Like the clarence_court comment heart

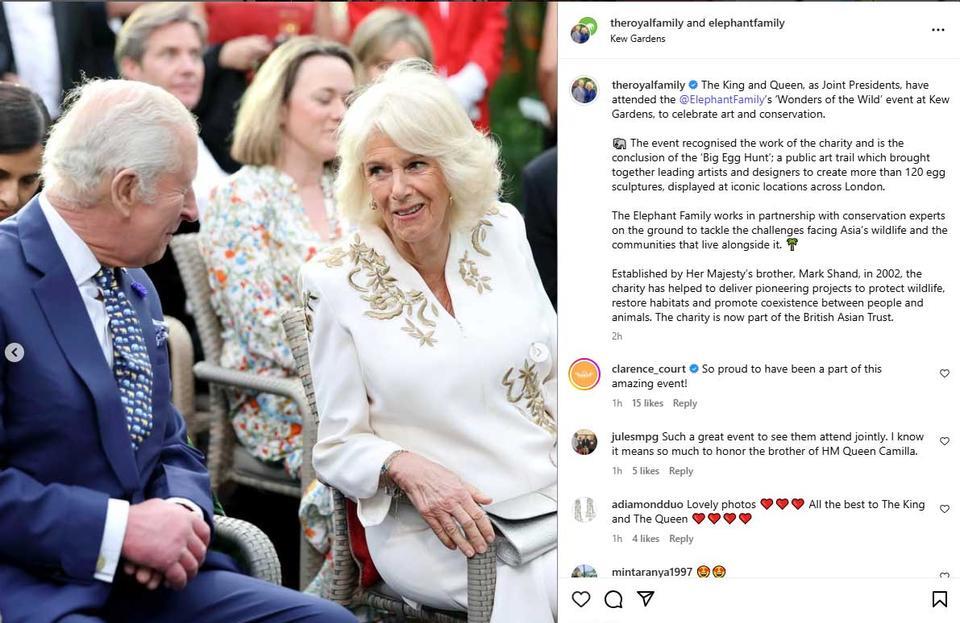[945, 373]
